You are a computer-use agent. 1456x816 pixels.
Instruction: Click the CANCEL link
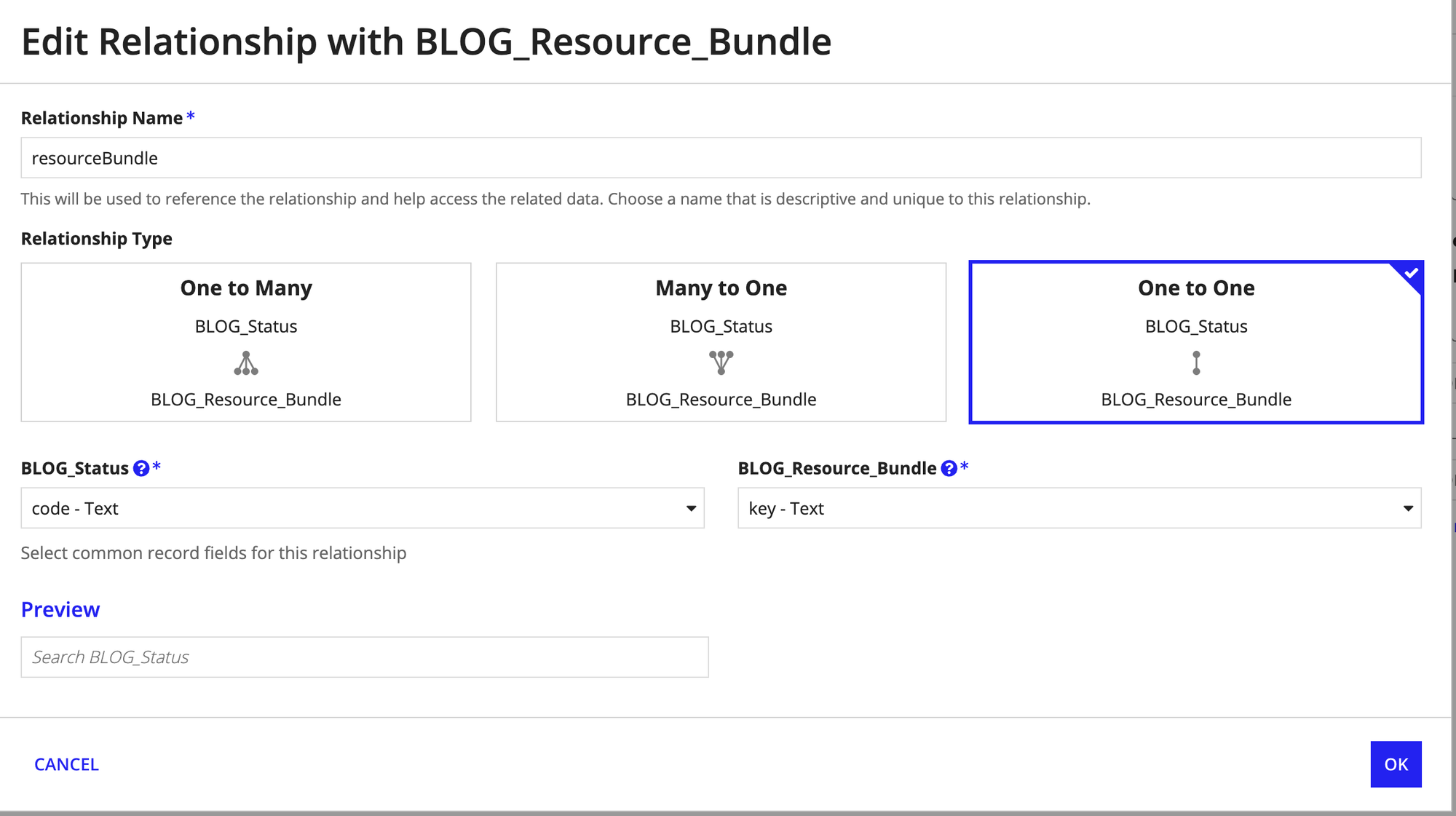(x=66, y=764)
